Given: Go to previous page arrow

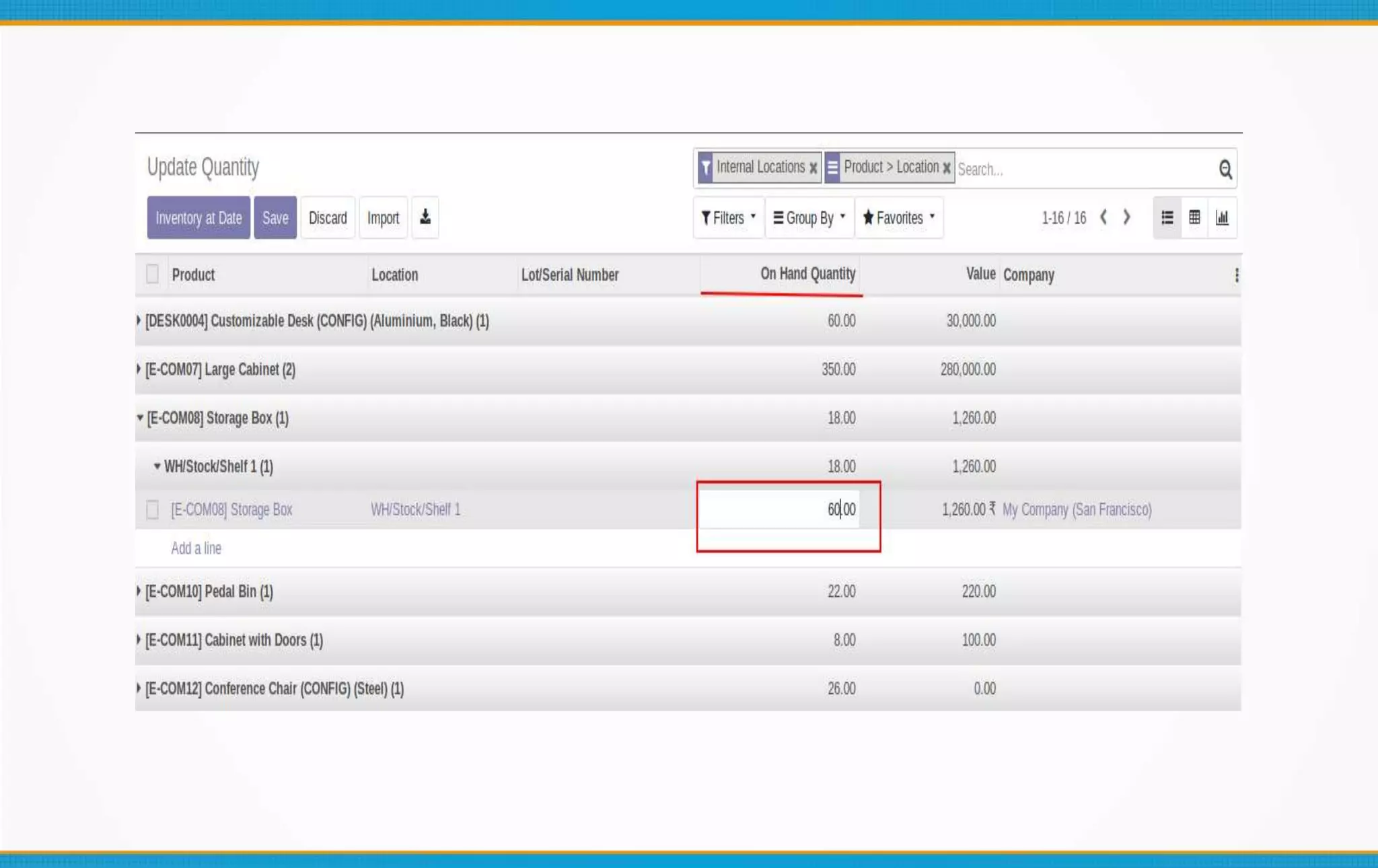Looking at the screenshot, I should [1103, 217].
